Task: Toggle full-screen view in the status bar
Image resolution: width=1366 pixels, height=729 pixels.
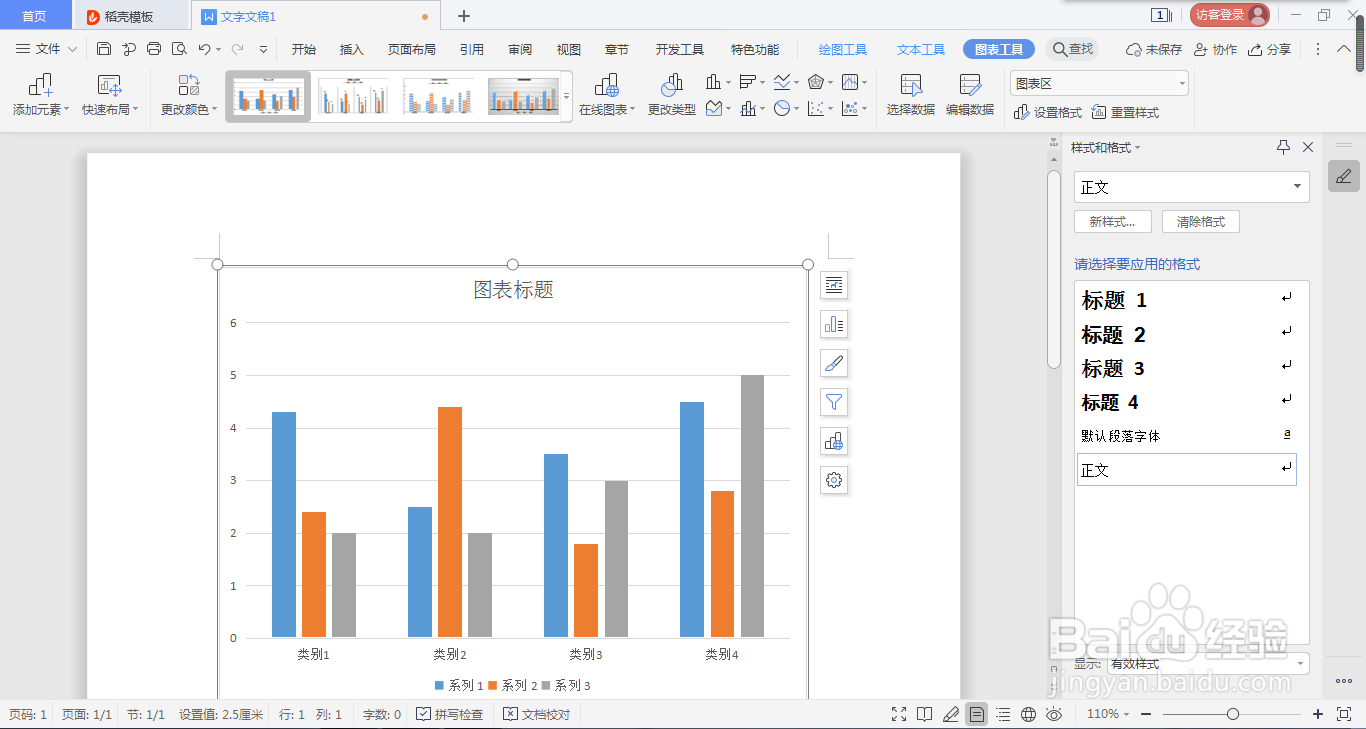Action: (897, 714)
